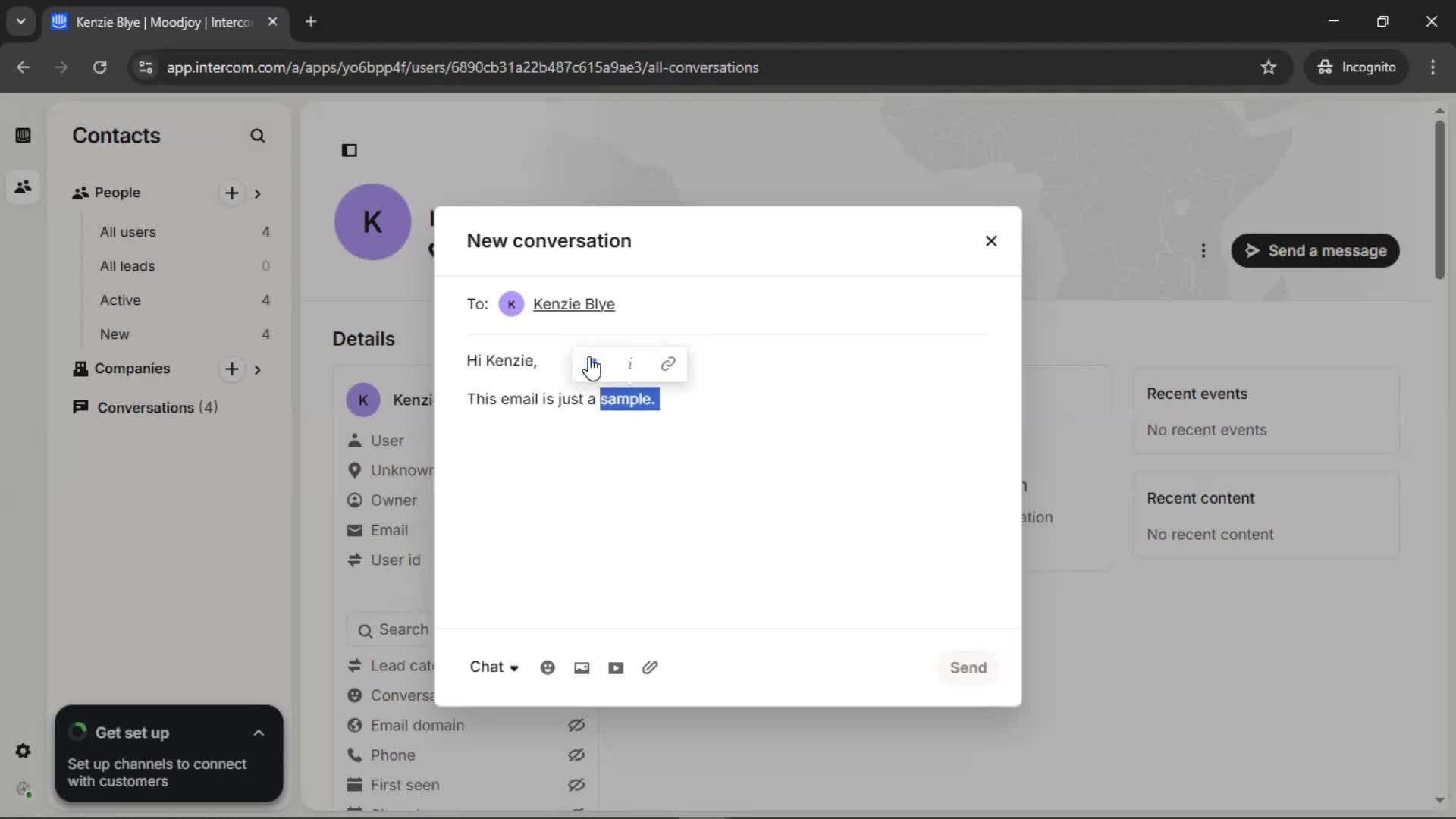Open Get set up checklist
The height and width of the screenshot is (819, 1456).
click(x=132, y=733)
